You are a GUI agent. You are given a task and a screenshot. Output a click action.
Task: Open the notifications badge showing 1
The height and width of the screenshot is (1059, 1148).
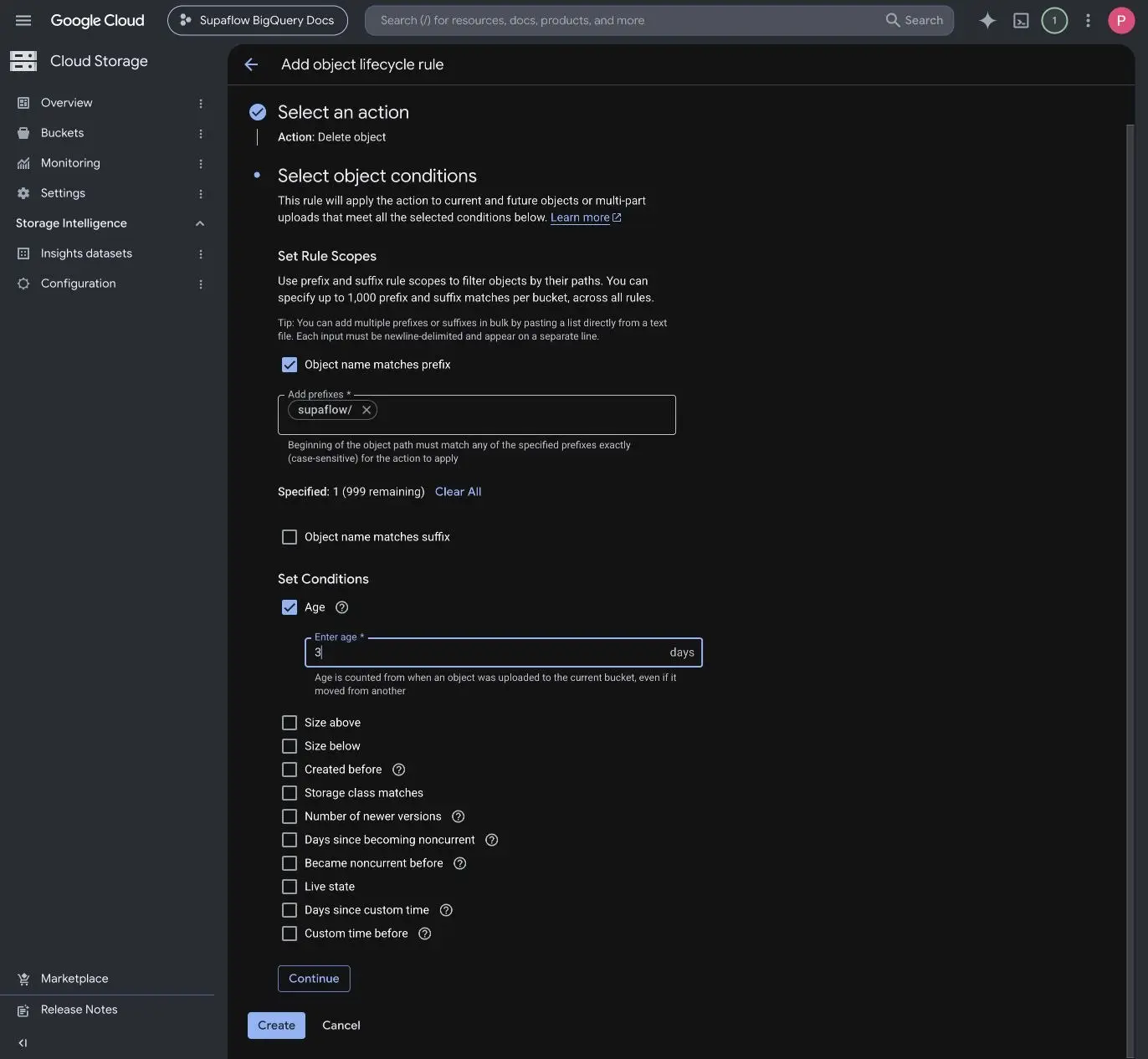point(1054,20)
